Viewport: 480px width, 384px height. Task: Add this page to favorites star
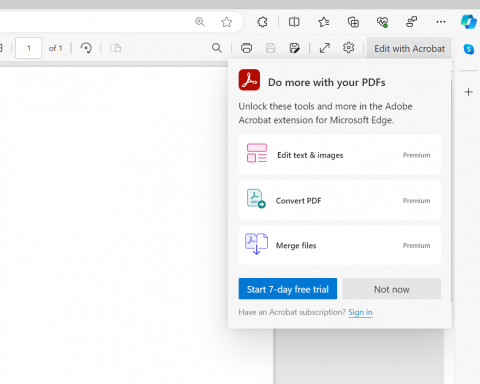click(227, 22)
